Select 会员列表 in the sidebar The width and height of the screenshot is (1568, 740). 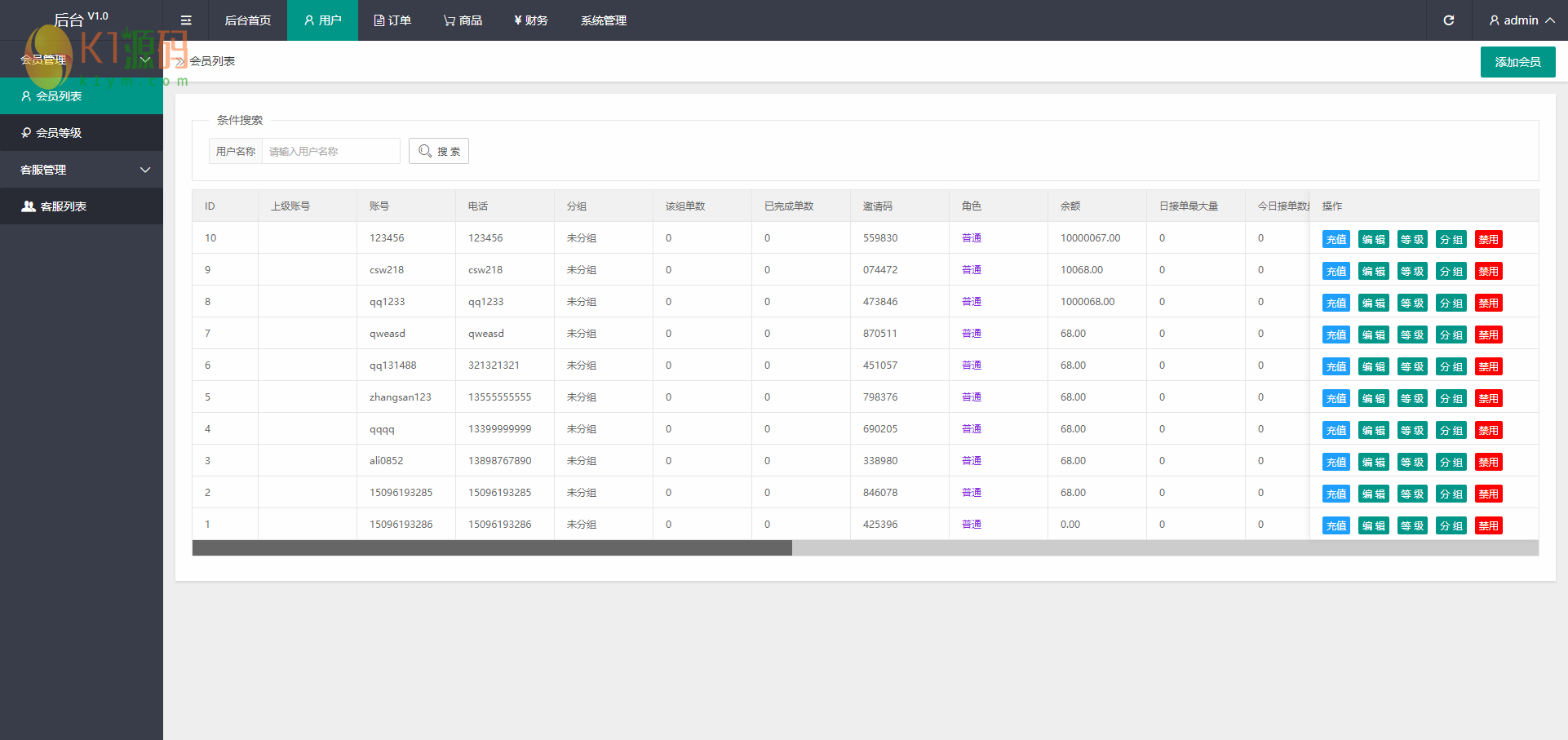(x=59, y=96)
